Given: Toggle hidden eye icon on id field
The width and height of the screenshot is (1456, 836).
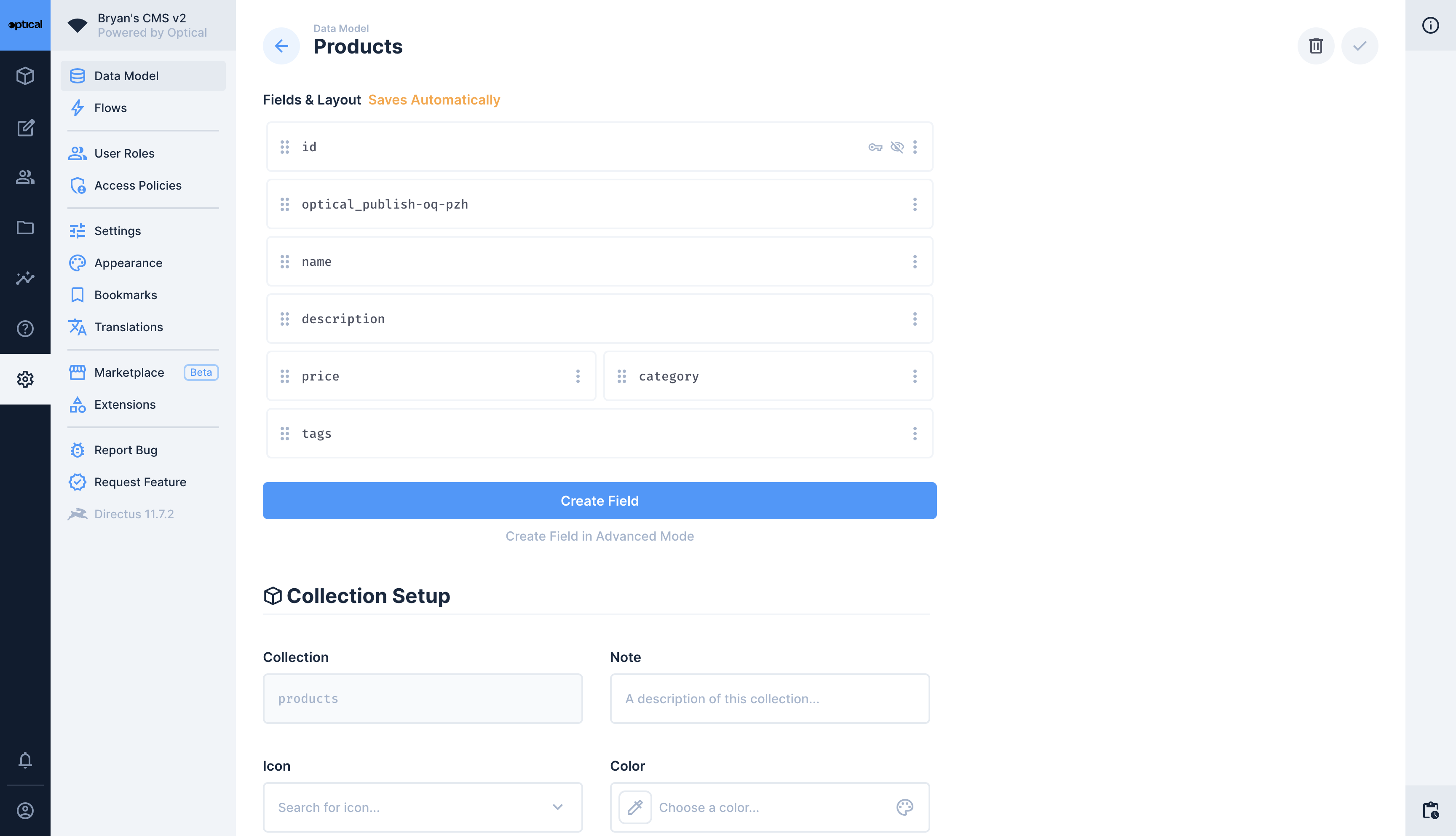Looking at the screenshot, I should click(897, 147).
